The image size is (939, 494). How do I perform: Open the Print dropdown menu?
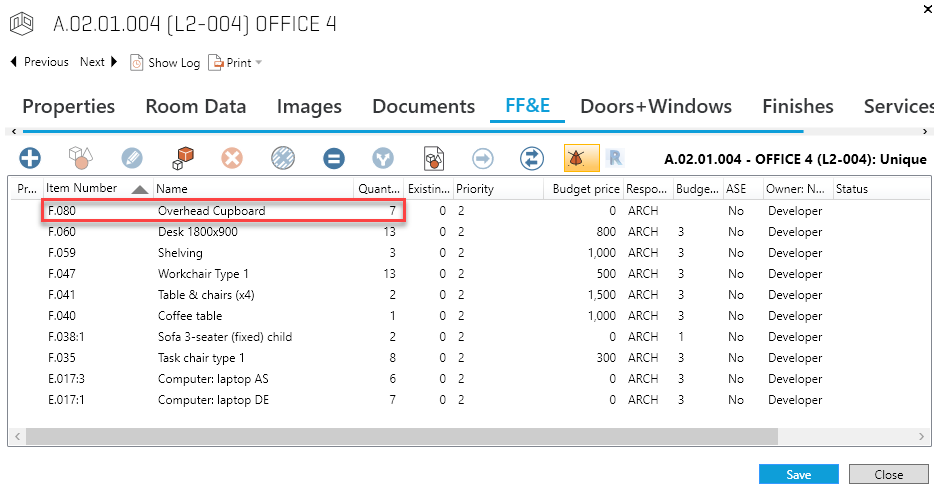236,62
